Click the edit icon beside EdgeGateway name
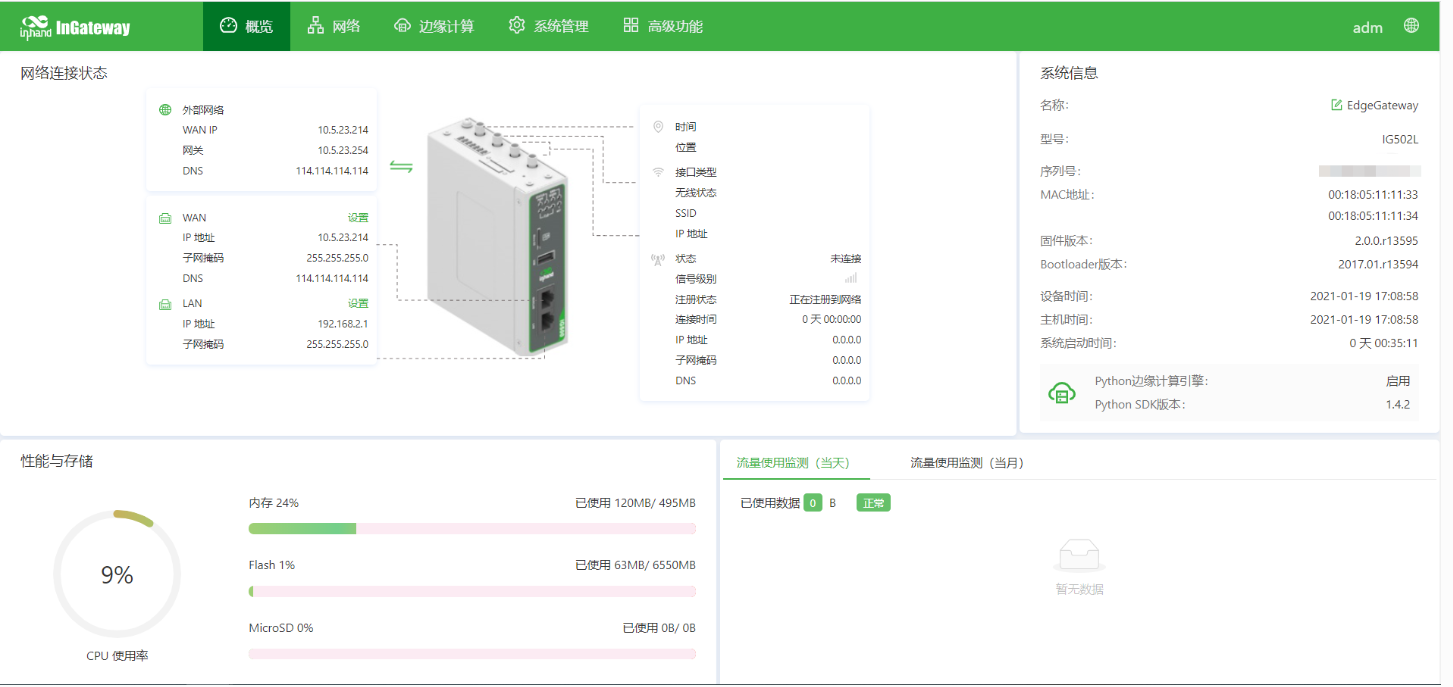Viewport: 1453px width, 687px height. pos(1336,105)
